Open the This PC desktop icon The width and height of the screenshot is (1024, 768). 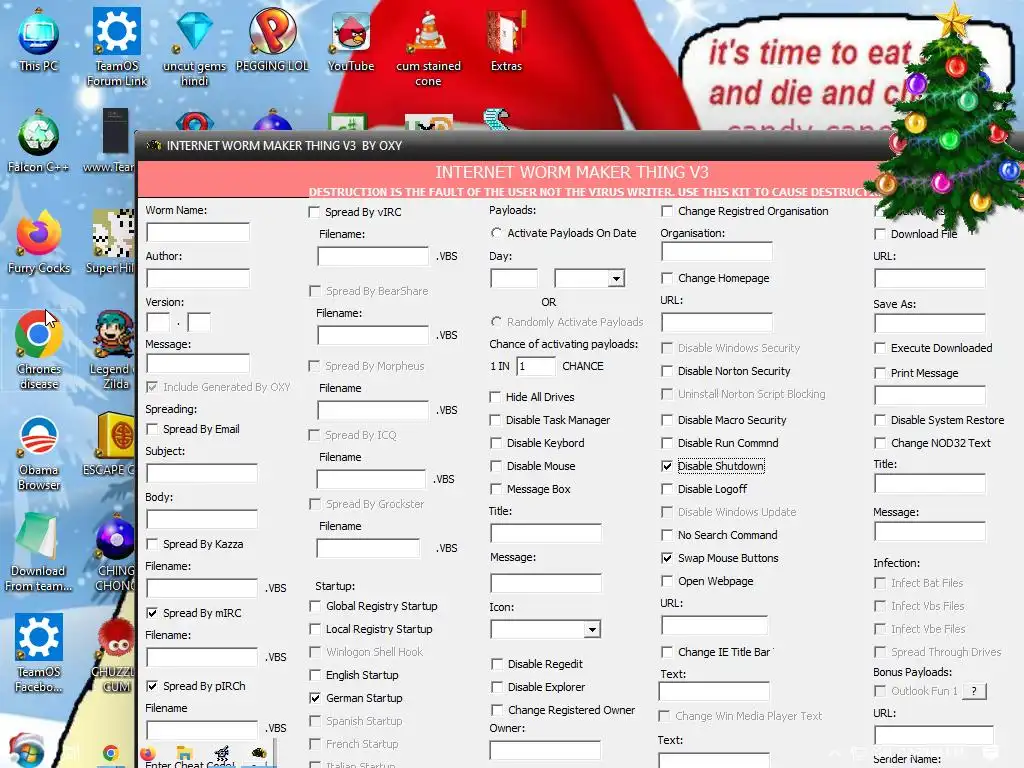click(x=38, y=40)
